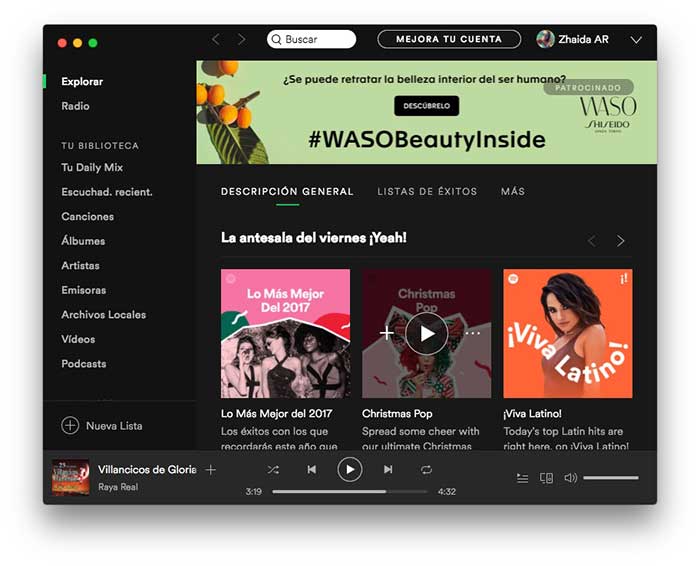Open Artistas in the library

coord(80,266)
